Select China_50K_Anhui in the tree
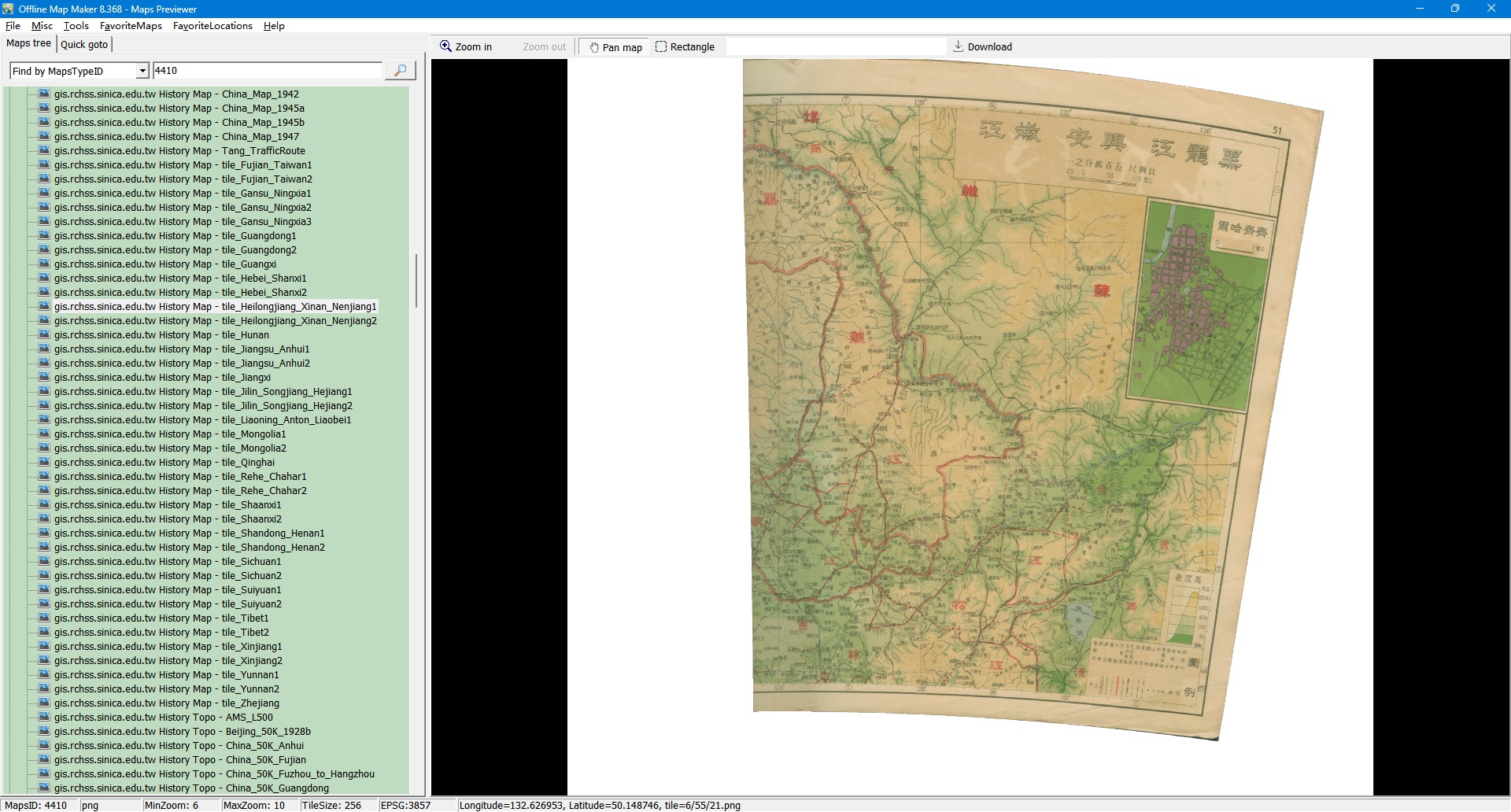The height and width of the screenshot is (812, 1511). (179, 745)
